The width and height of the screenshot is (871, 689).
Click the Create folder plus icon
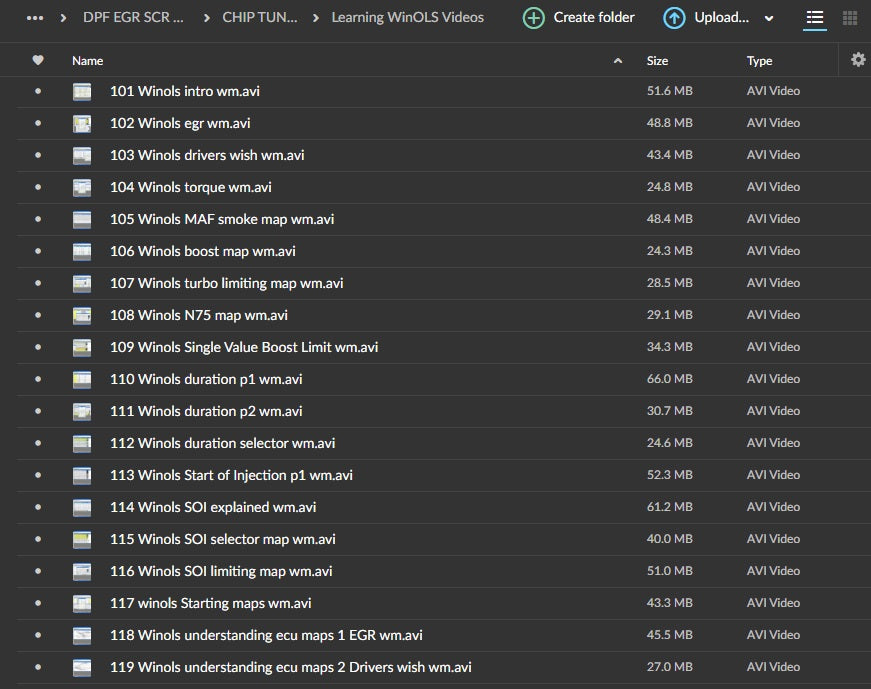click(x=534, y=18)
